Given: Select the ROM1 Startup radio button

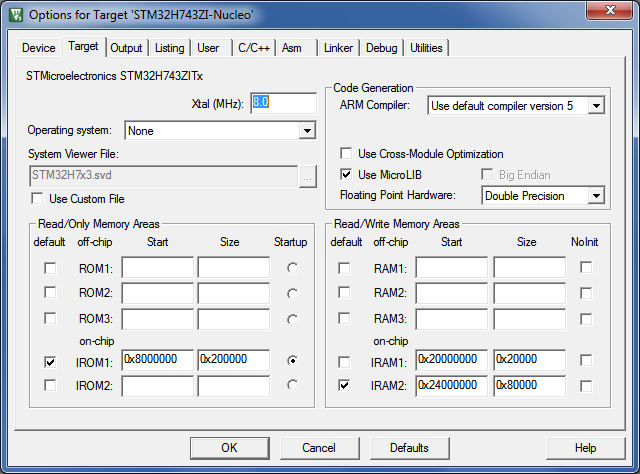Looking at the screenshot, I should [x=292, y=268].
